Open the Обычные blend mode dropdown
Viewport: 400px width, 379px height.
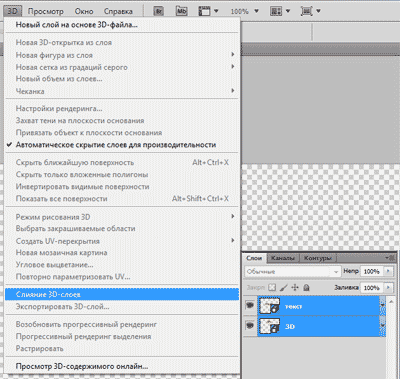(293, 271)
